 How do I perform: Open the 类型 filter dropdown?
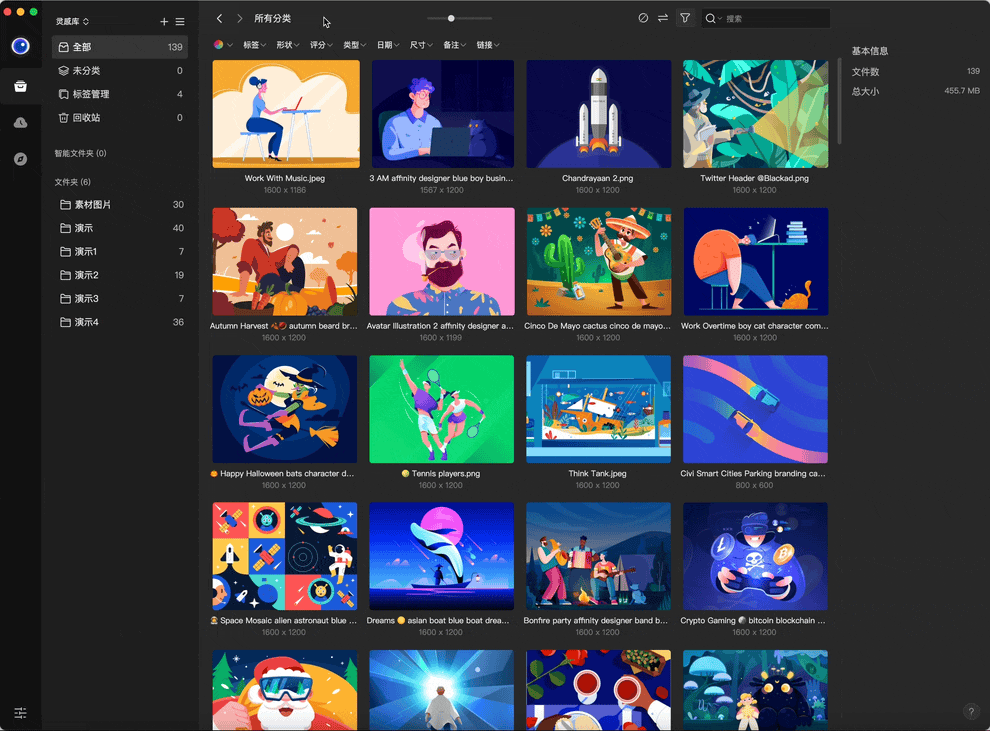pyautogui.click(x=354, y=45)
